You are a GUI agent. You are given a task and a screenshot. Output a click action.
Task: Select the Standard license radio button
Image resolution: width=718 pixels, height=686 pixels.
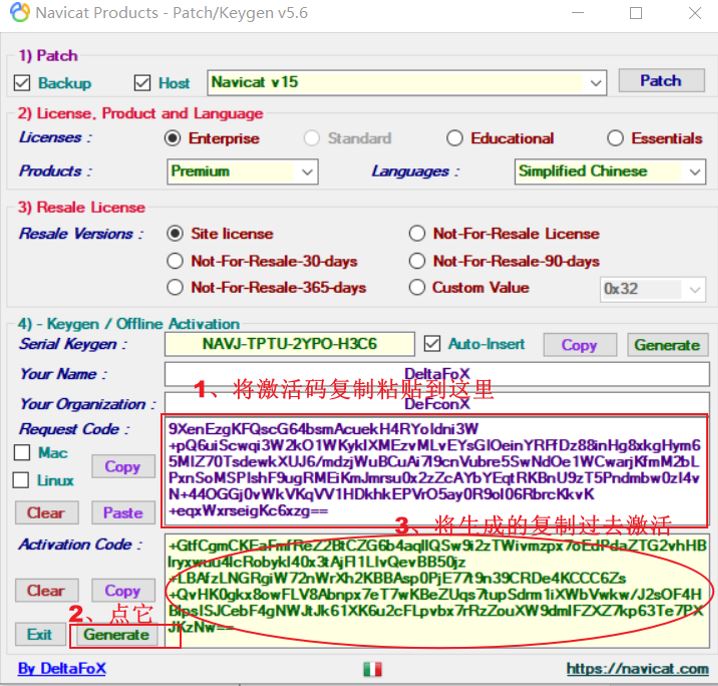pos(311,138)
